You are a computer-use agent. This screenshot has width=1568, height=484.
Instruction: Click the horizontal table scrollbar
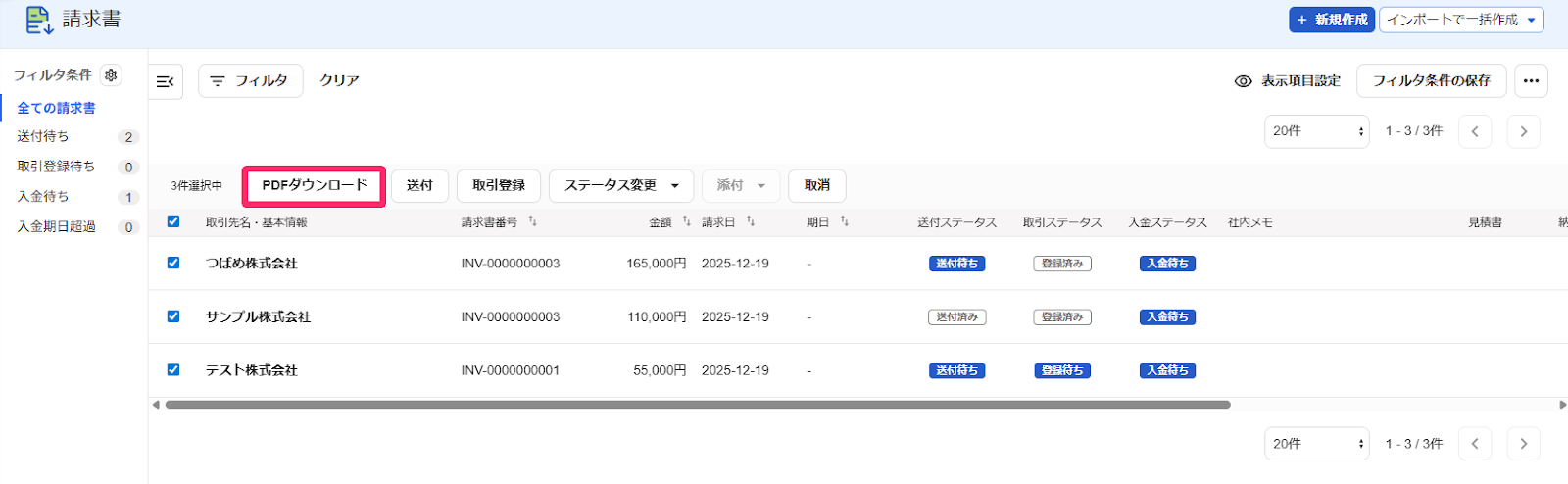coord(698,405)
